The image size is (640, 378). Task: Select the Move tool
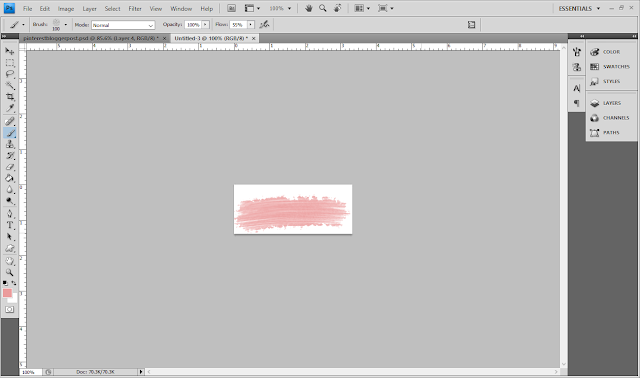tap(10, 51)
